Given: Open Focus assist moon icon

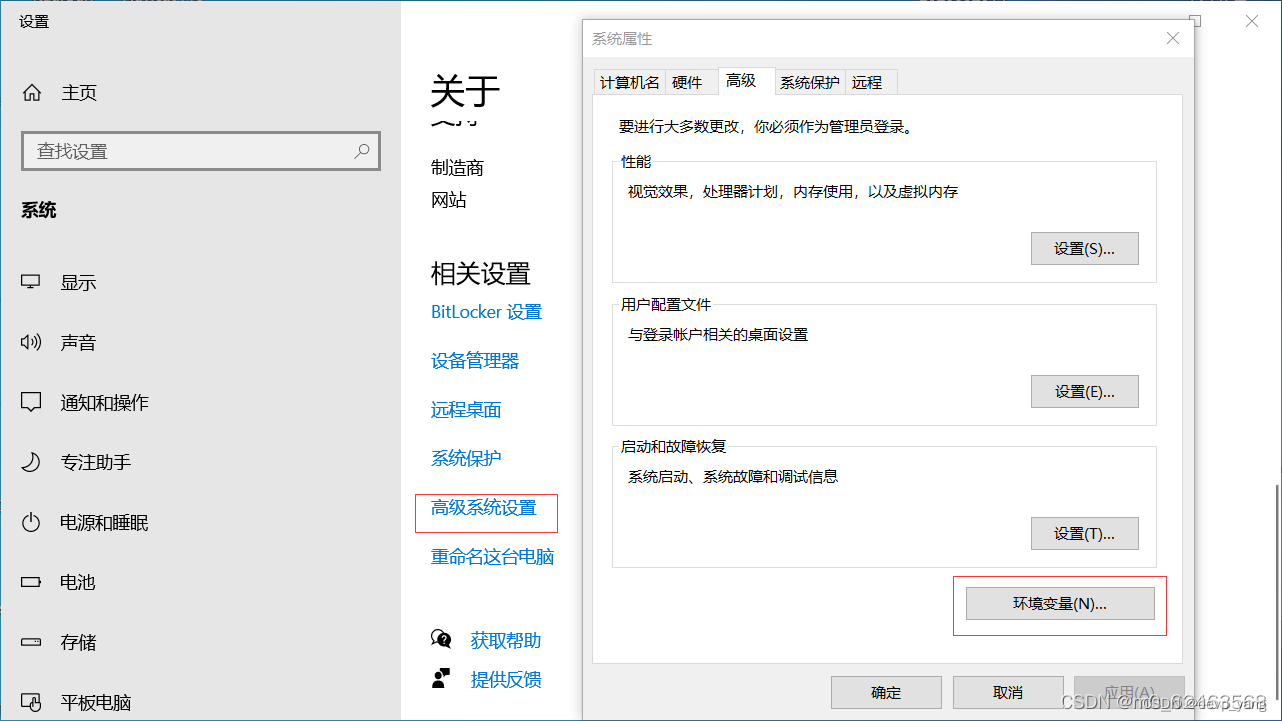Looking at the screenshot, I should 31,462.
